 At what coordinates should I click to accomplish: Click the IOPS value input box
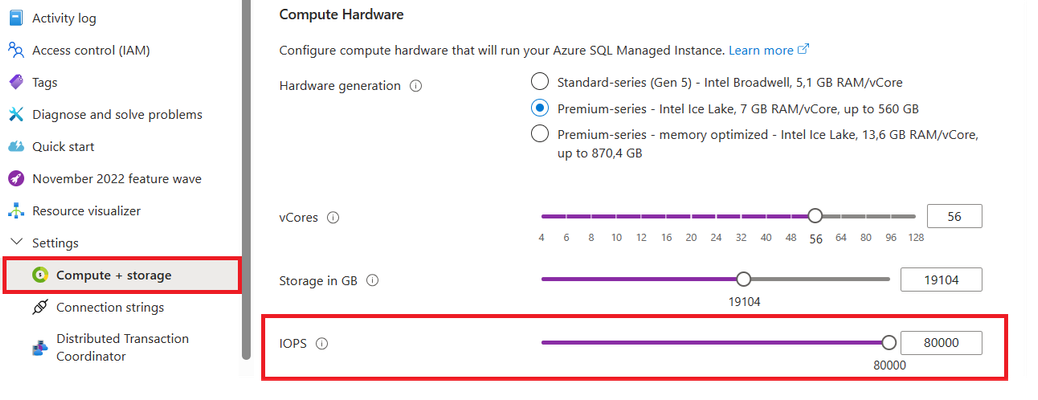[941, 343]
